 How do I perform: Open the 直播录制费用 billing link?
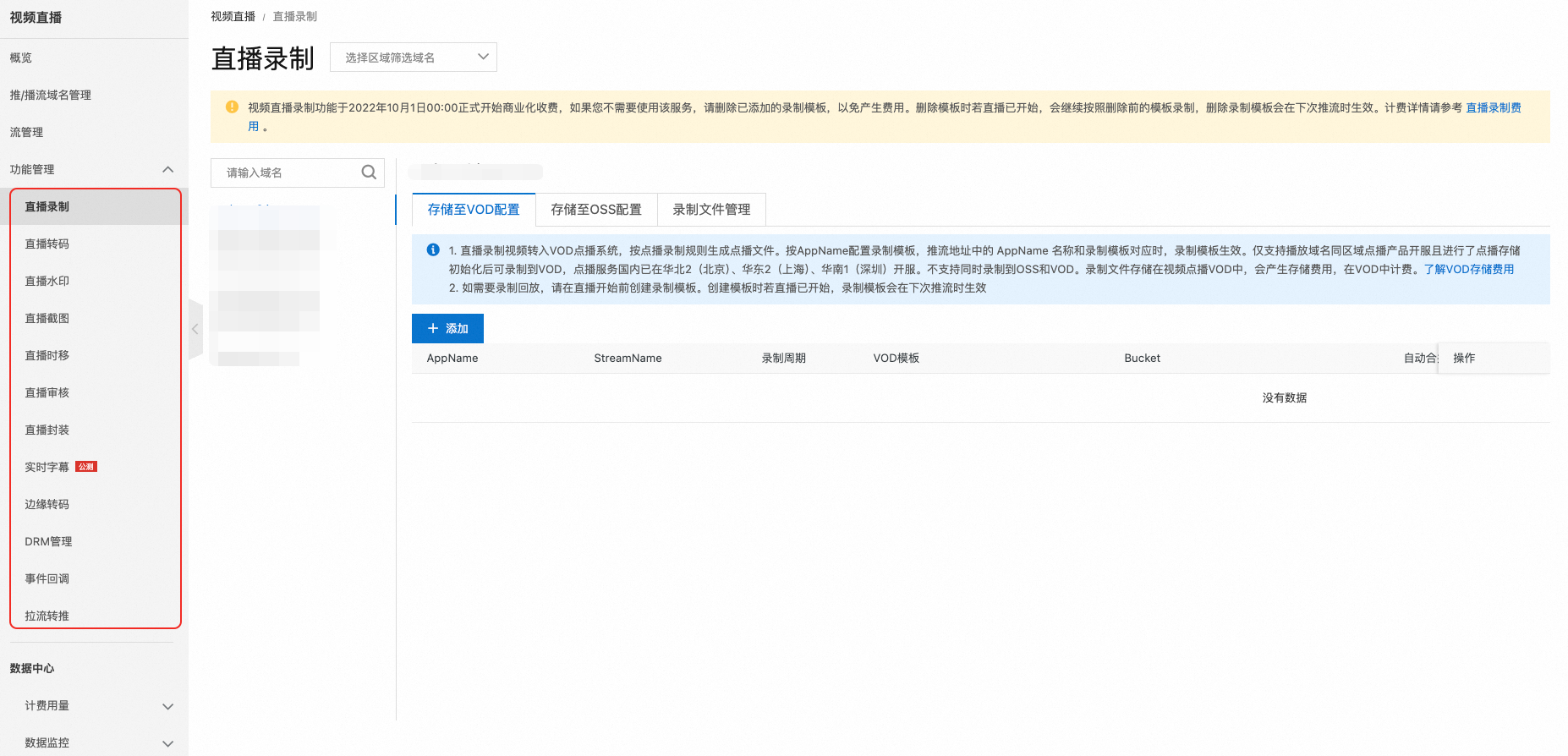pyautogui.click(x=1494, y=107)
